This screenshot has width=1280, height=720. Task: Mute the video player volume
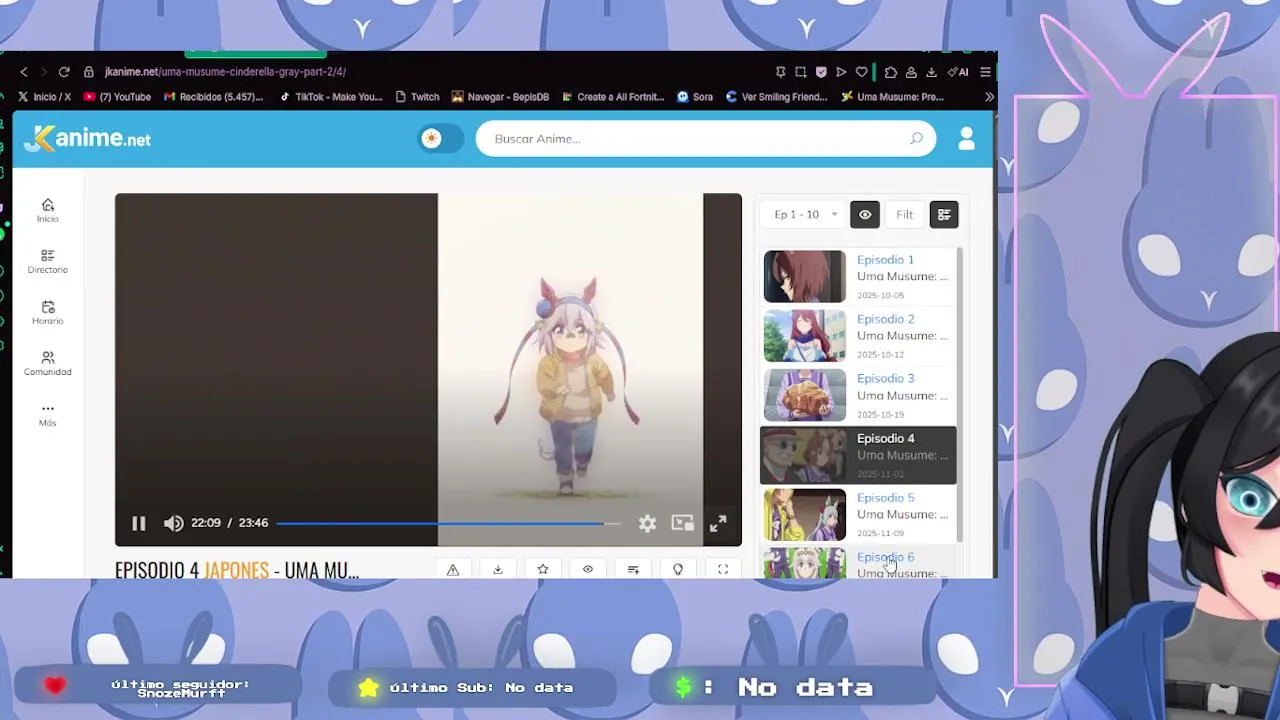[x=173, y=523]
